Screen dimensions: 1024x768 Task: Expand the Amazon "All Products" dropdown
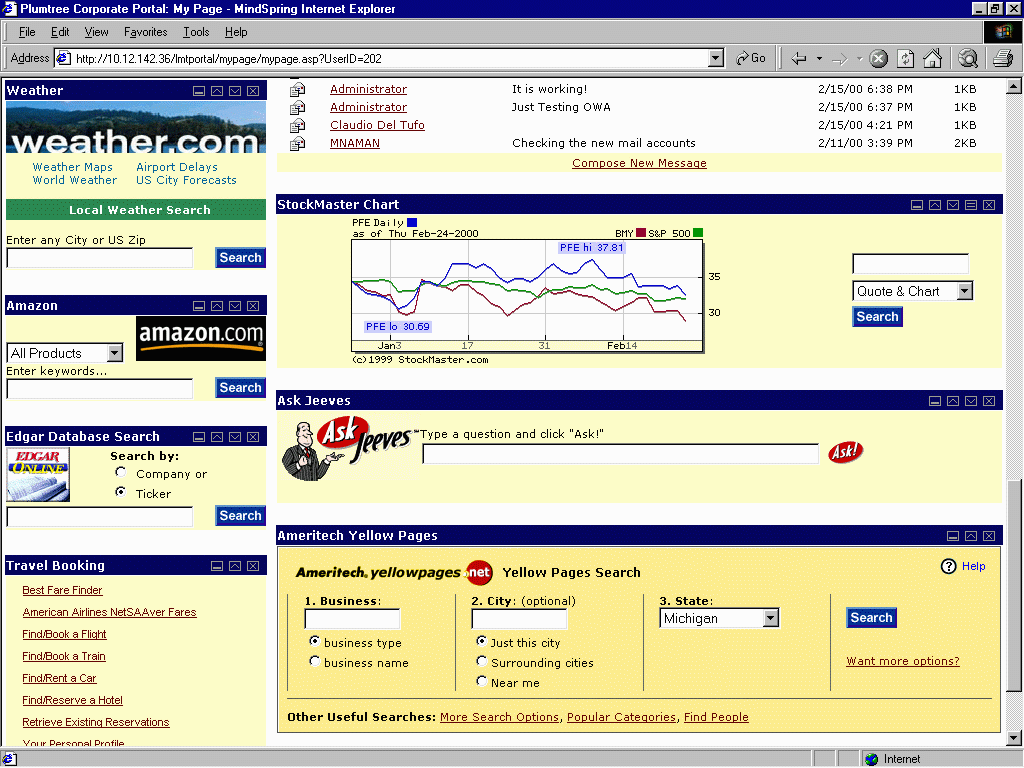tap(115, 353)
